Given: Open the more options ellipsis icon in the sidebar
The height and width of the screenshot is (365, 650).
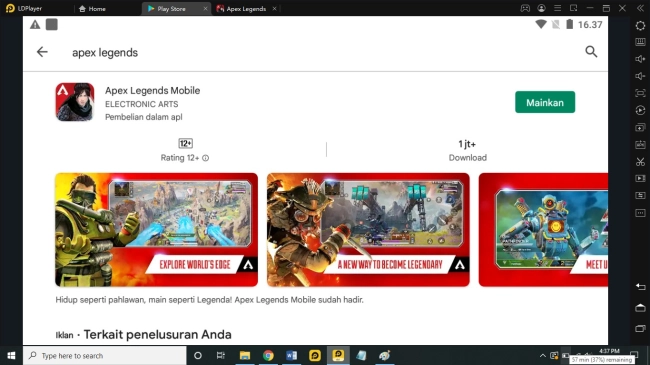Looking at the screenshot, I should tap(640, 213).
